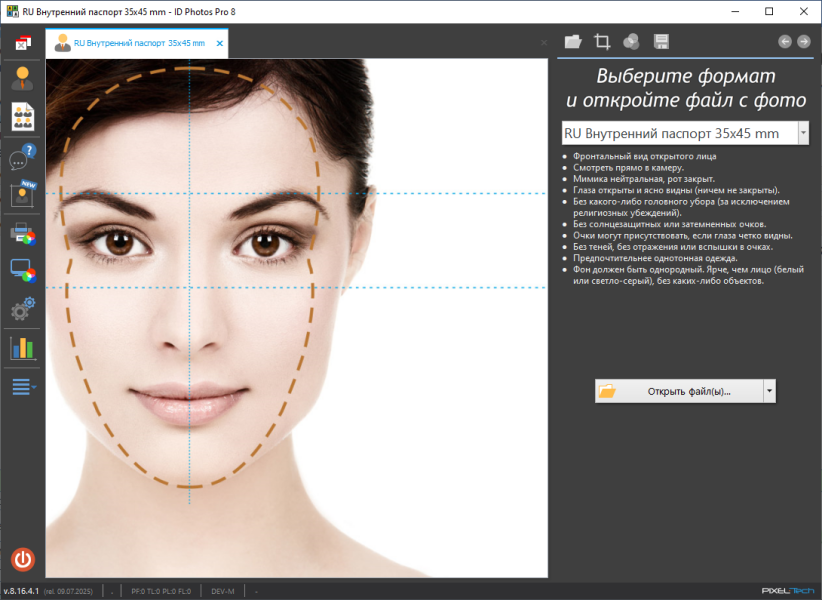Open the monitor color calibration icon

23,271
